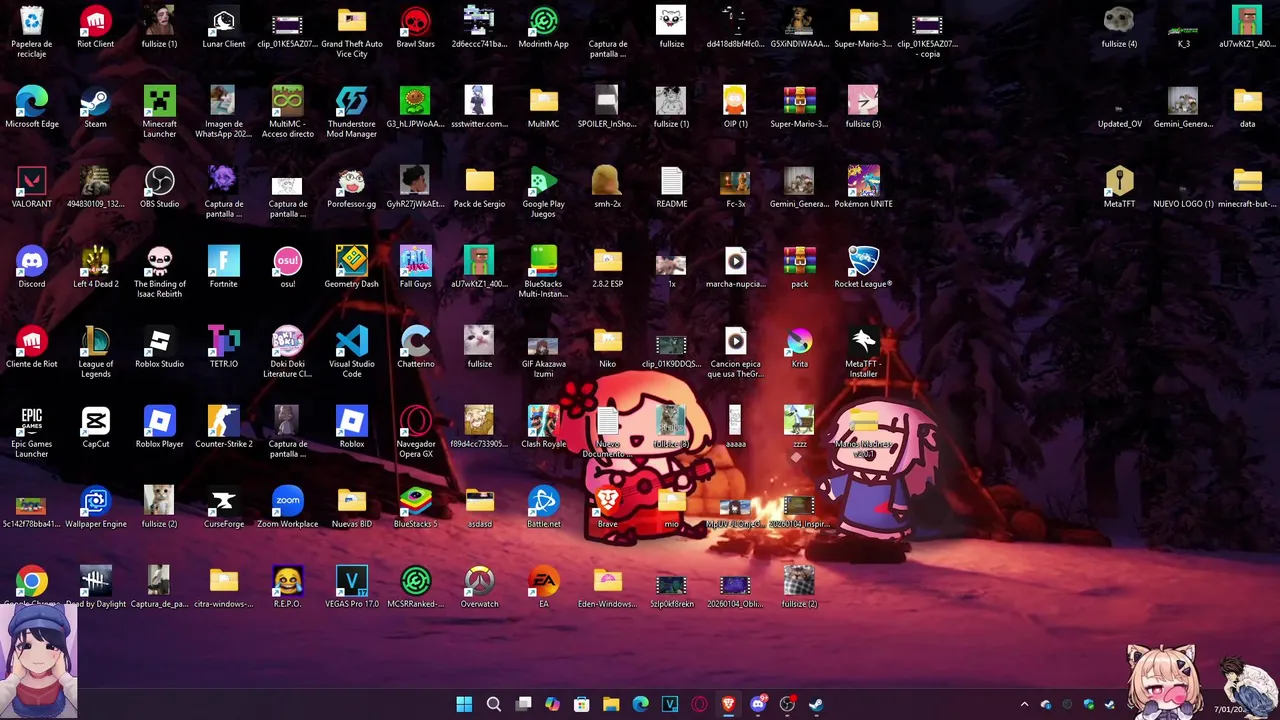This screenshot has width=1280, height=720.
Task: Open OBS Studio from the desktop
Action: 160,182
